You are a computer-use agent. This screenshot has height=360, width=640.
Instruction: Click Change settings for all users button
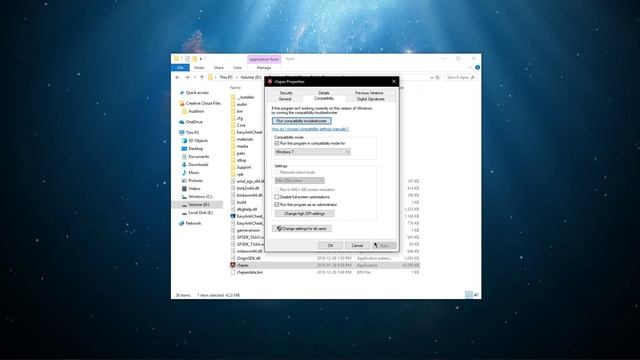point(302,229)
